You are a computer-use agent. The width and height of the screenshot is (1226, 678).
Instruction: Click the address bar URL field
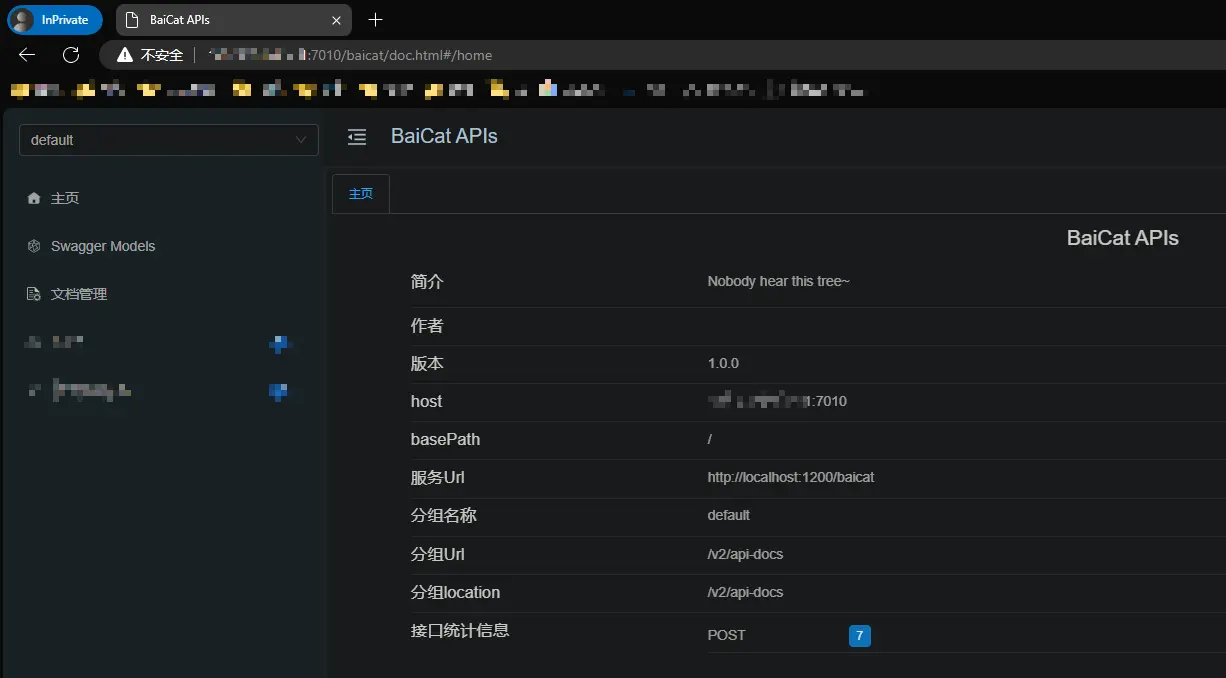[x=600, y=55]
